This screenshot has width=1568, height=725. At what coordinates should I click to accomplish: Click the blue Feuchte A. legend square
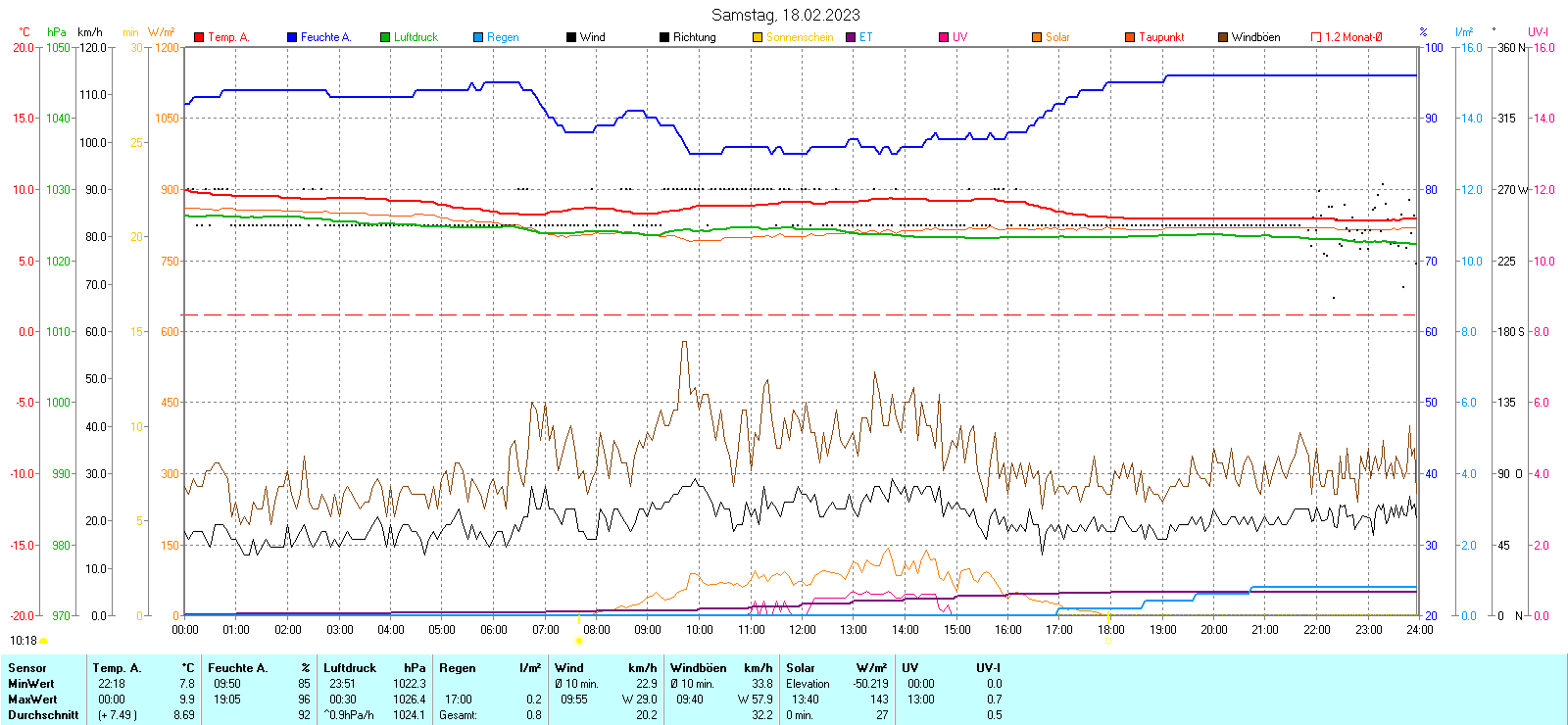292,37
